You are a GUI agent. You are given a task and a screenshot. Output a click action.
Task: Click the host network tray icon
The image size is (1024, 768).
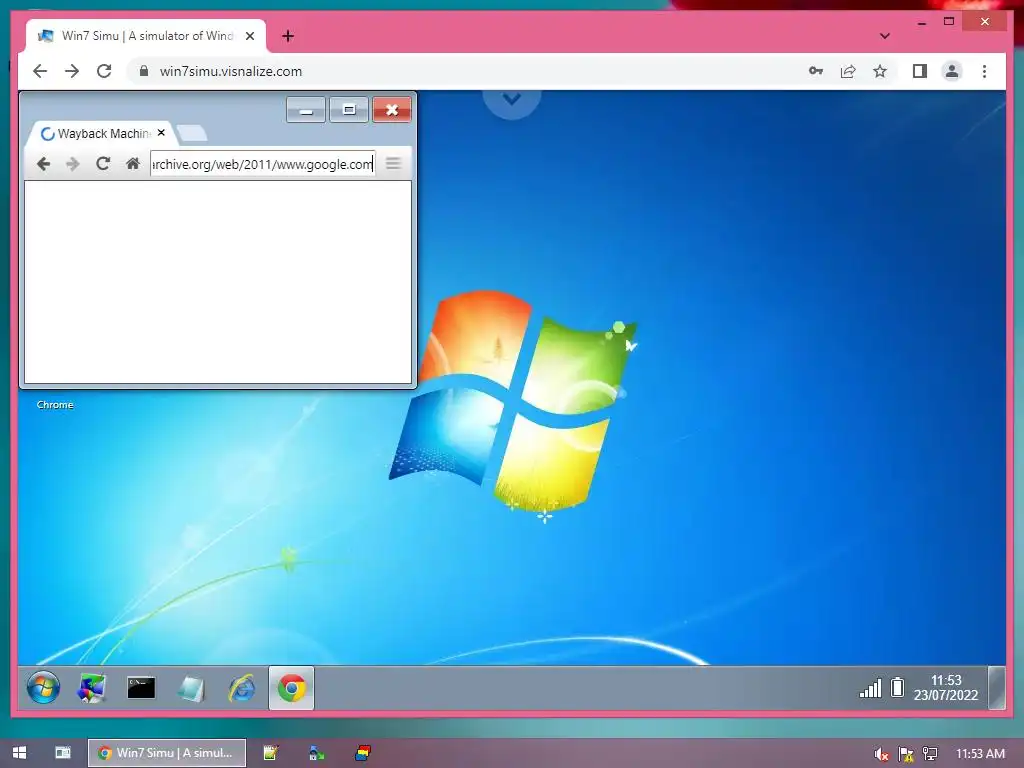[x=930, y=754]
